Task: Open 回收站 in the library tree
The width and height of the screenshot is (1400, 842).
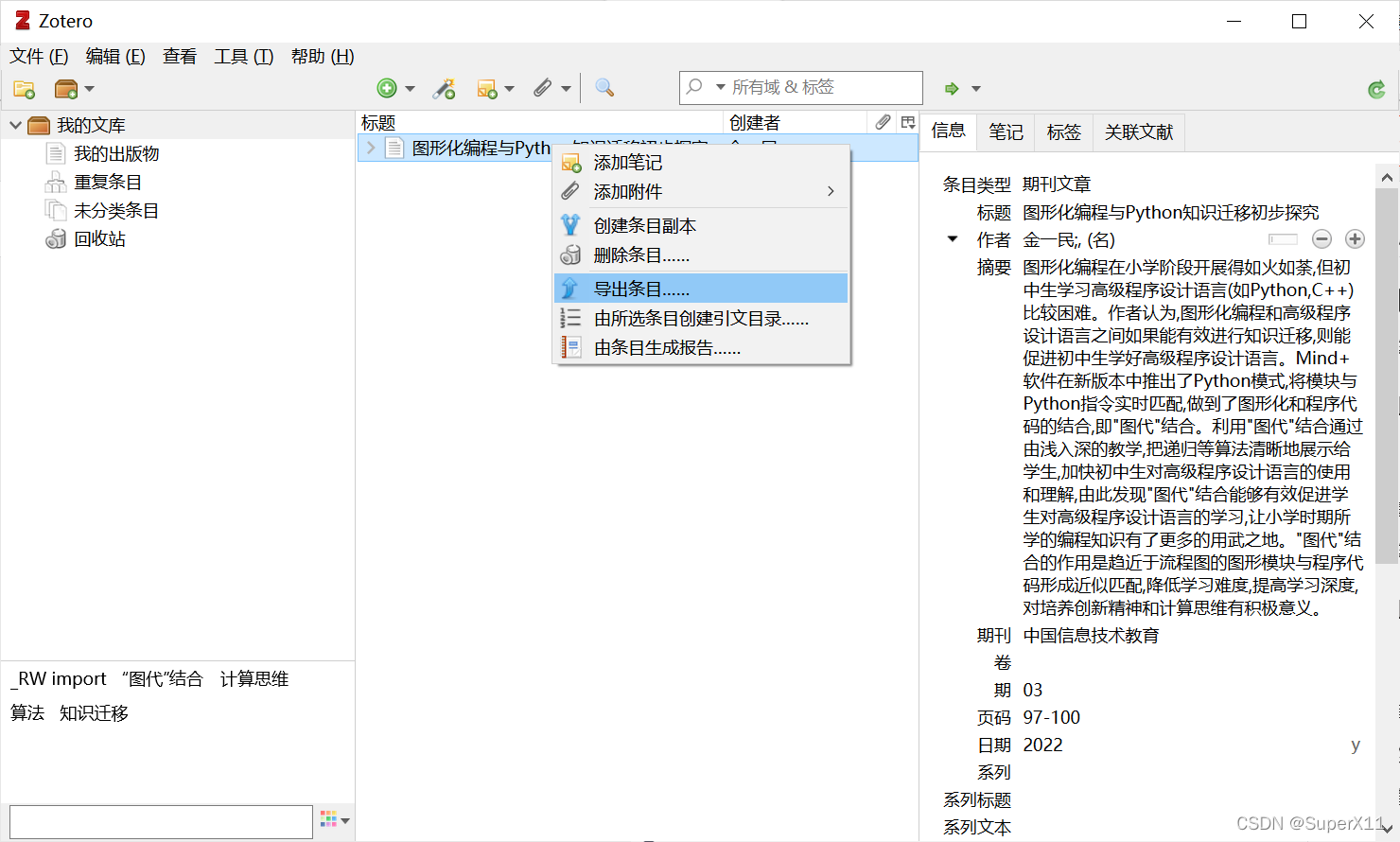Action: [99, 238]
